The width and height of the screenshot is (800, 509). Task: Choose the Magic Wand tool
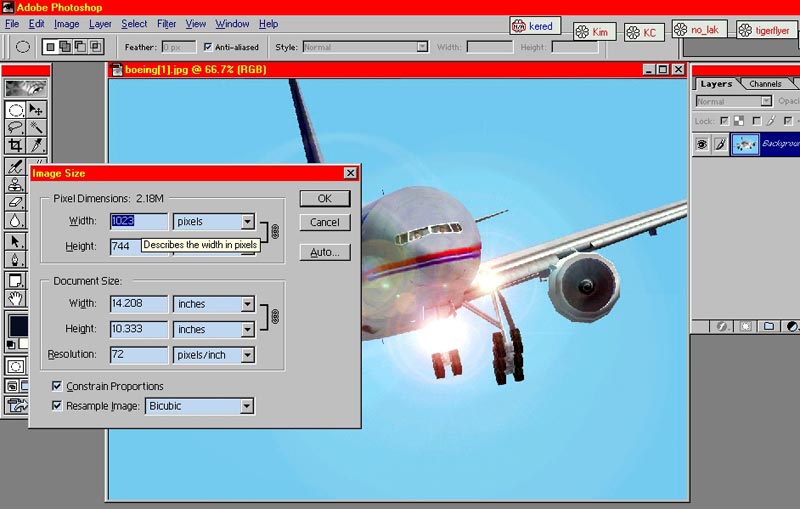[x=37, y=127]
